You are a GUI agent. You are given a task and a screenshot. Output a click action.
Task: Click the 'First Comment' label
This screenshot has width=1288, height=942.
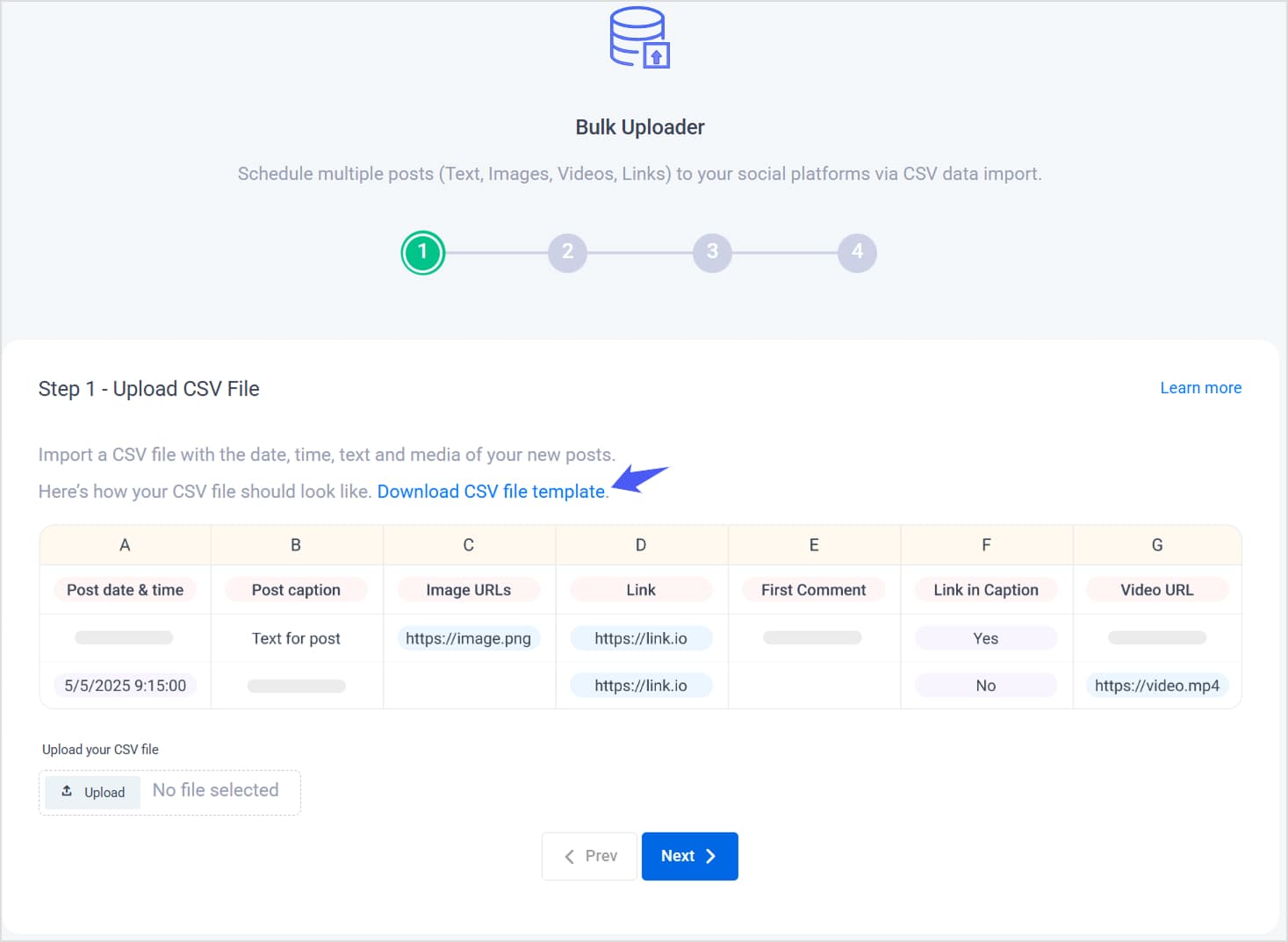click(814, 590)
